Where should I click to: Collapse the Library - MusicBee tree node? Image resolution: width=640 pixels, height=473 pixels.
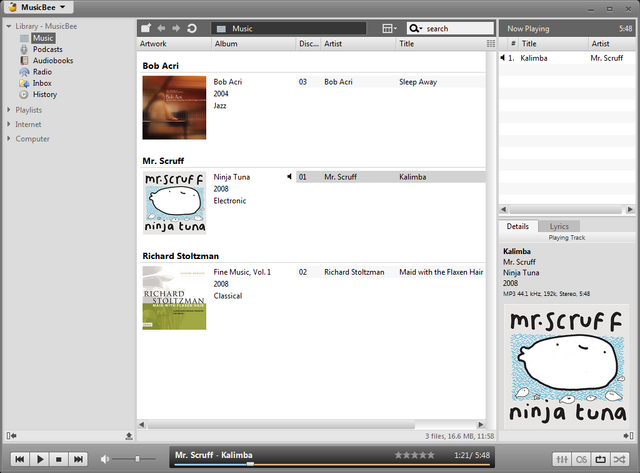click(x=9, y=26)
